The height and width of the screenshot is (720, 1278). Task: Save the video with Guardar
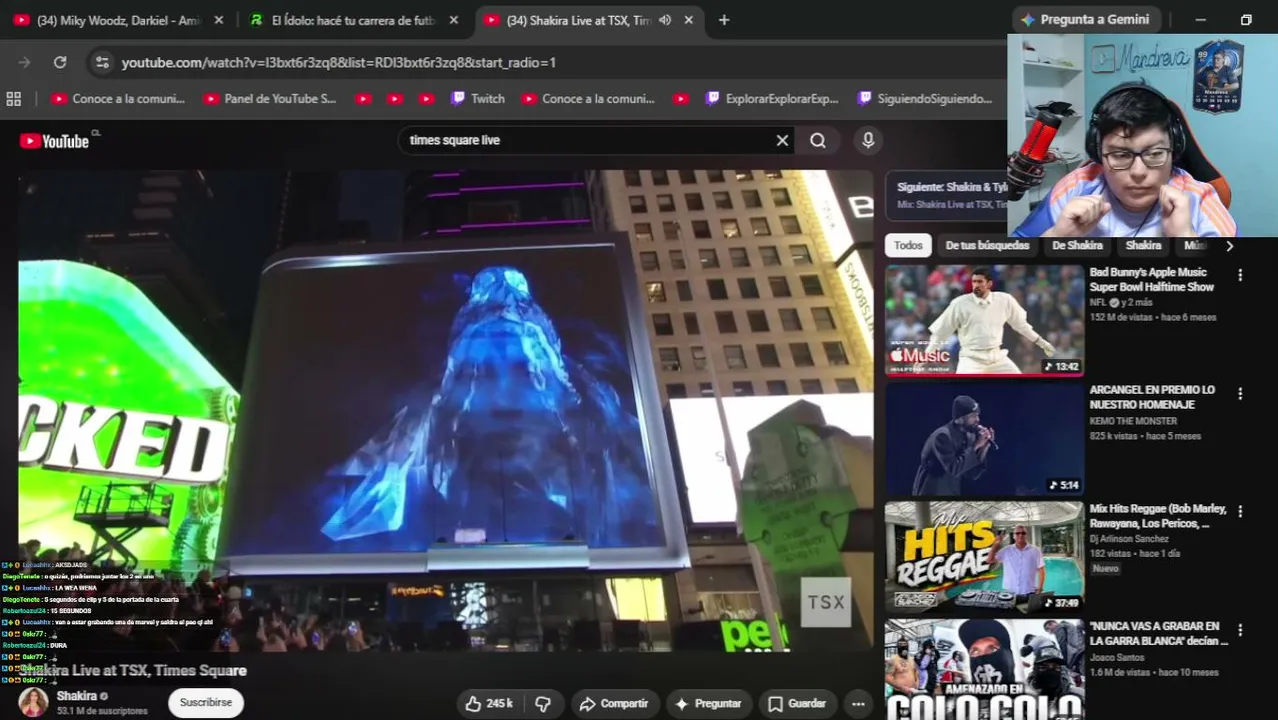797,704
